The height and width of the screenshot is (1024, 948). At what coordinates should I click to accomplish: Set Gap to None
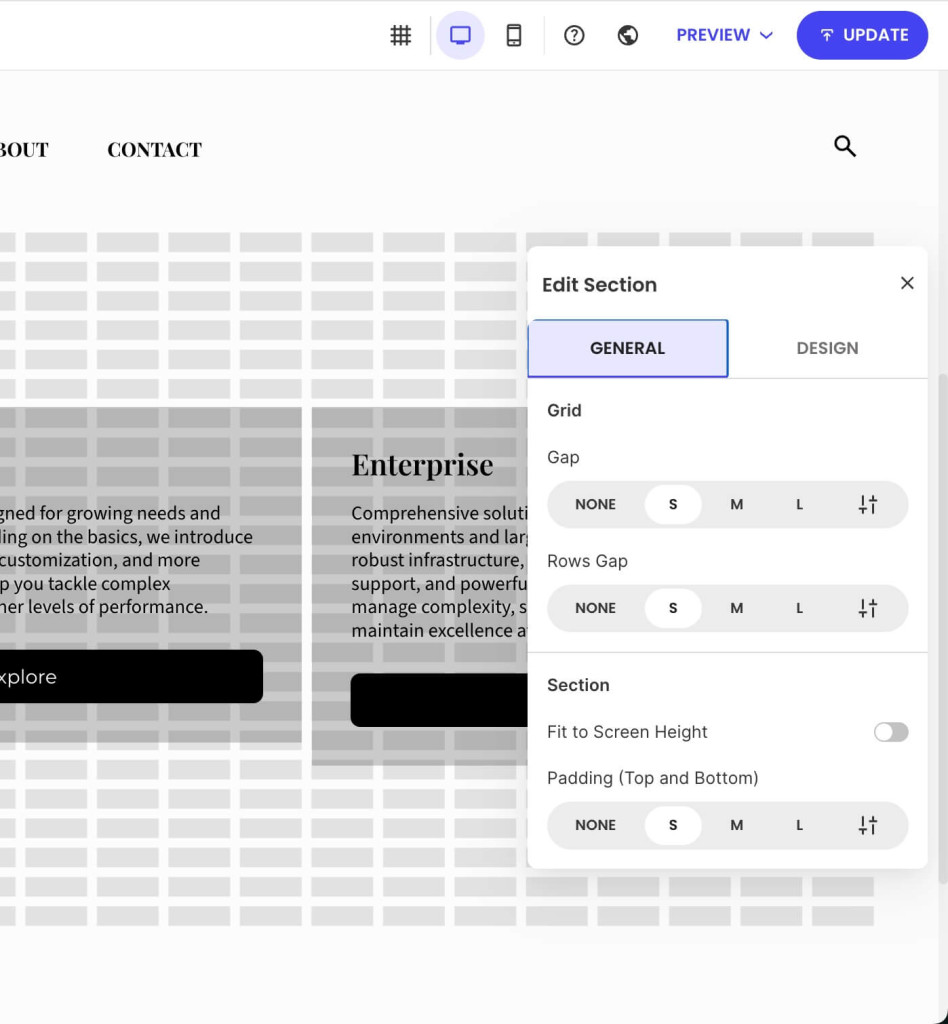(x=595, y=504)
